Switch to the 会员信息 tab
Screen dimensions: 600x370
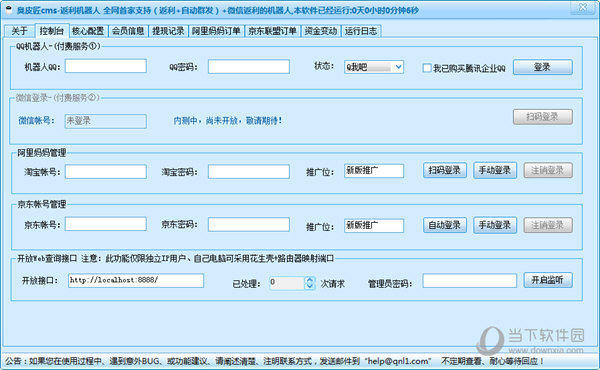coord(128,31)
